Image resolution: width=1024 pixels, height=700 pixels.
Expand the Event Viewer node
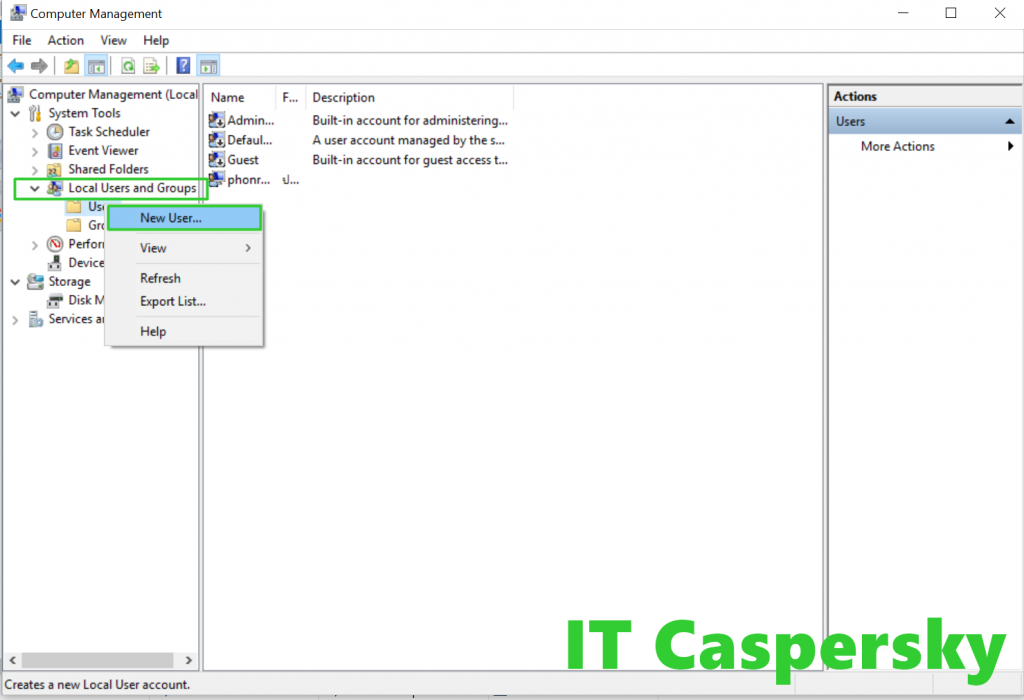pyautogui.click(x=35, y=151)
